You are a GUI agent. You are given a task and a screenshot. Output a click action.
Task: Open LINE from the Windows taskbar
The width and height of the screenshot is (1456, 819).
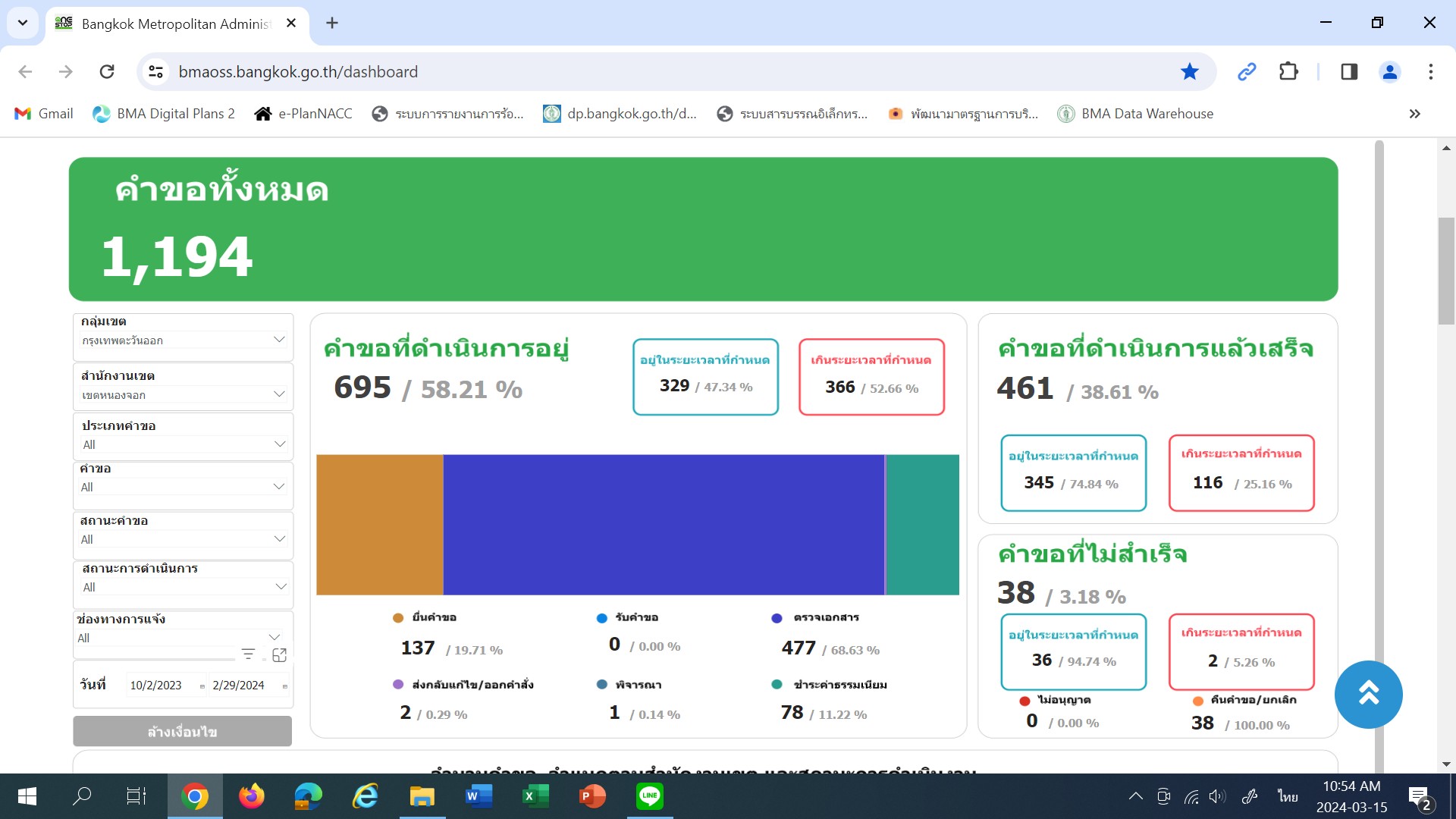coord(649,796)
